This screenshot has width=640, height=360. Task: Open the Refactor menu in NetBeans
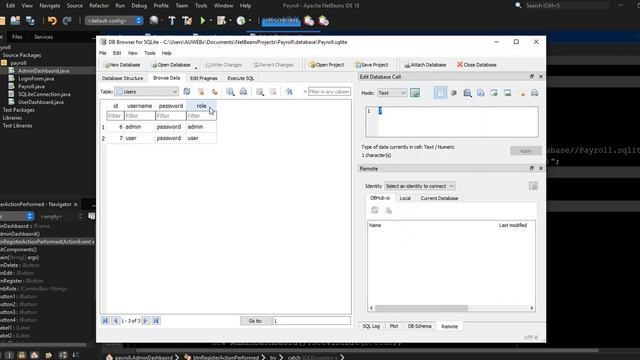point(99,6)
